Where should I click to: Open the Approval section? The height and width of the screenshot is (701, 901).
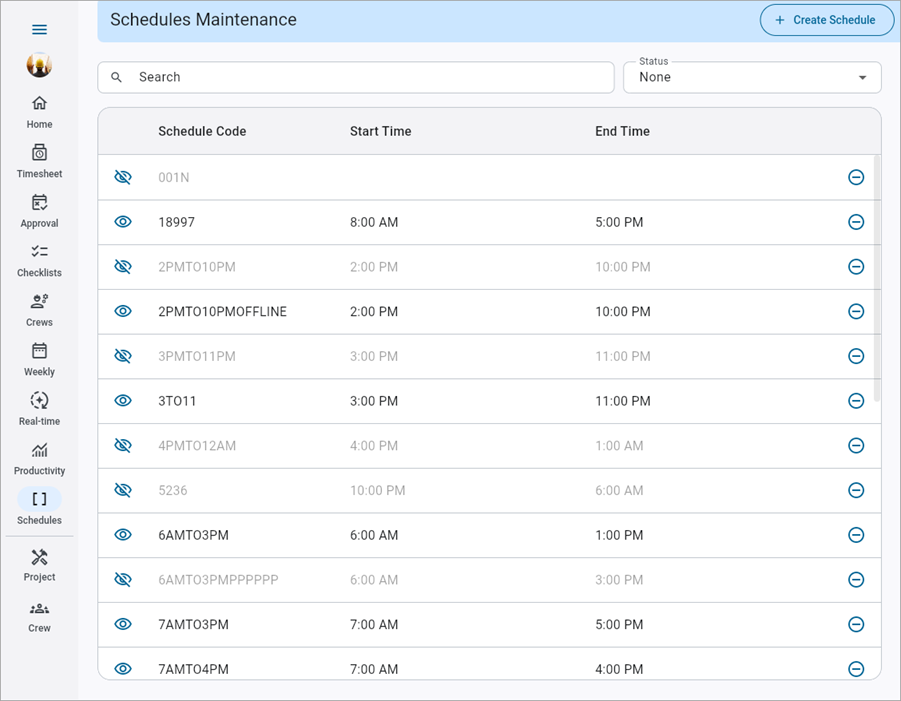coord(39,209)
